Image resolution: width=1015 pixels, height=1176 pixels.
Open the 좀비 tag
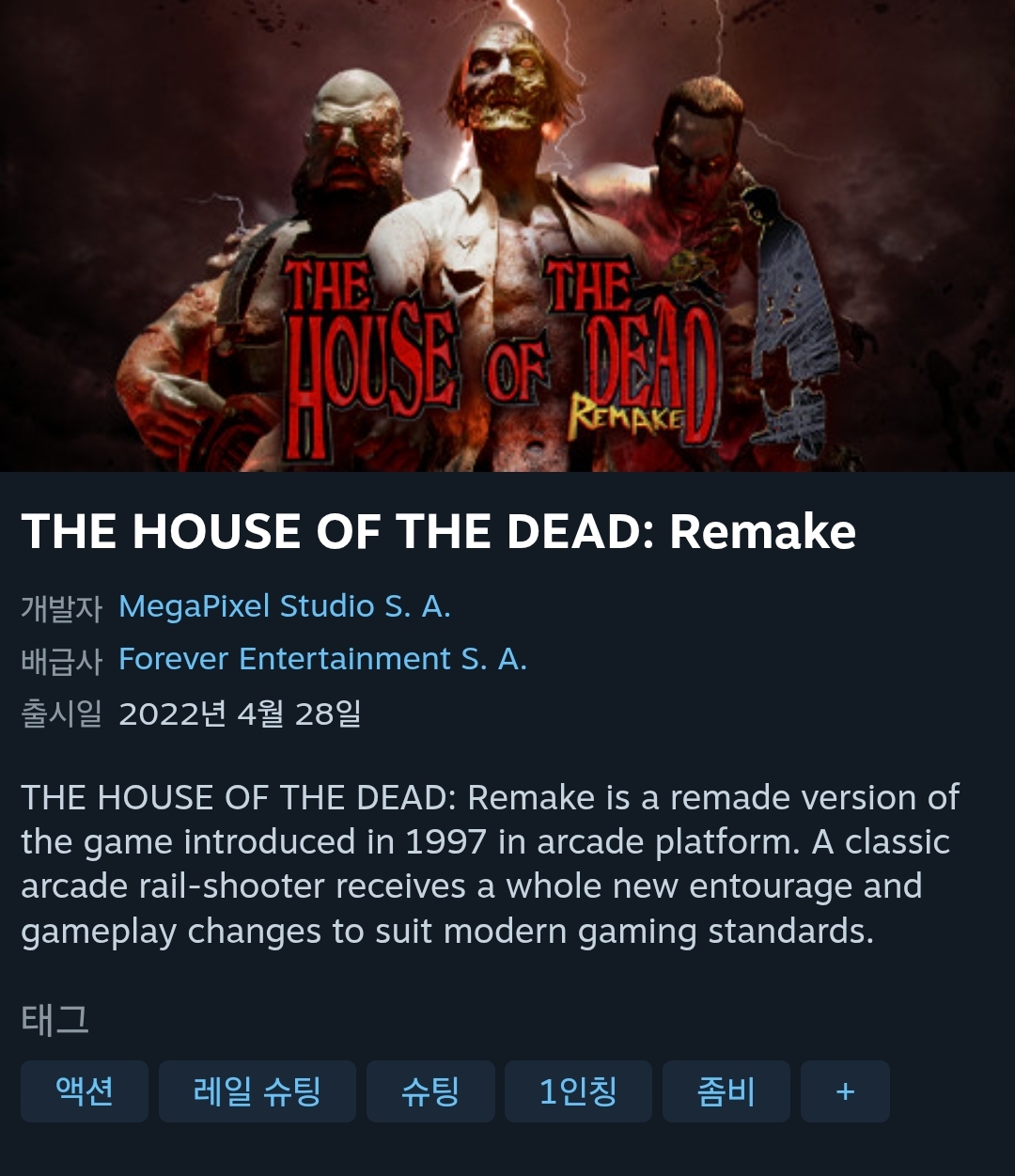pos(726,1091)
